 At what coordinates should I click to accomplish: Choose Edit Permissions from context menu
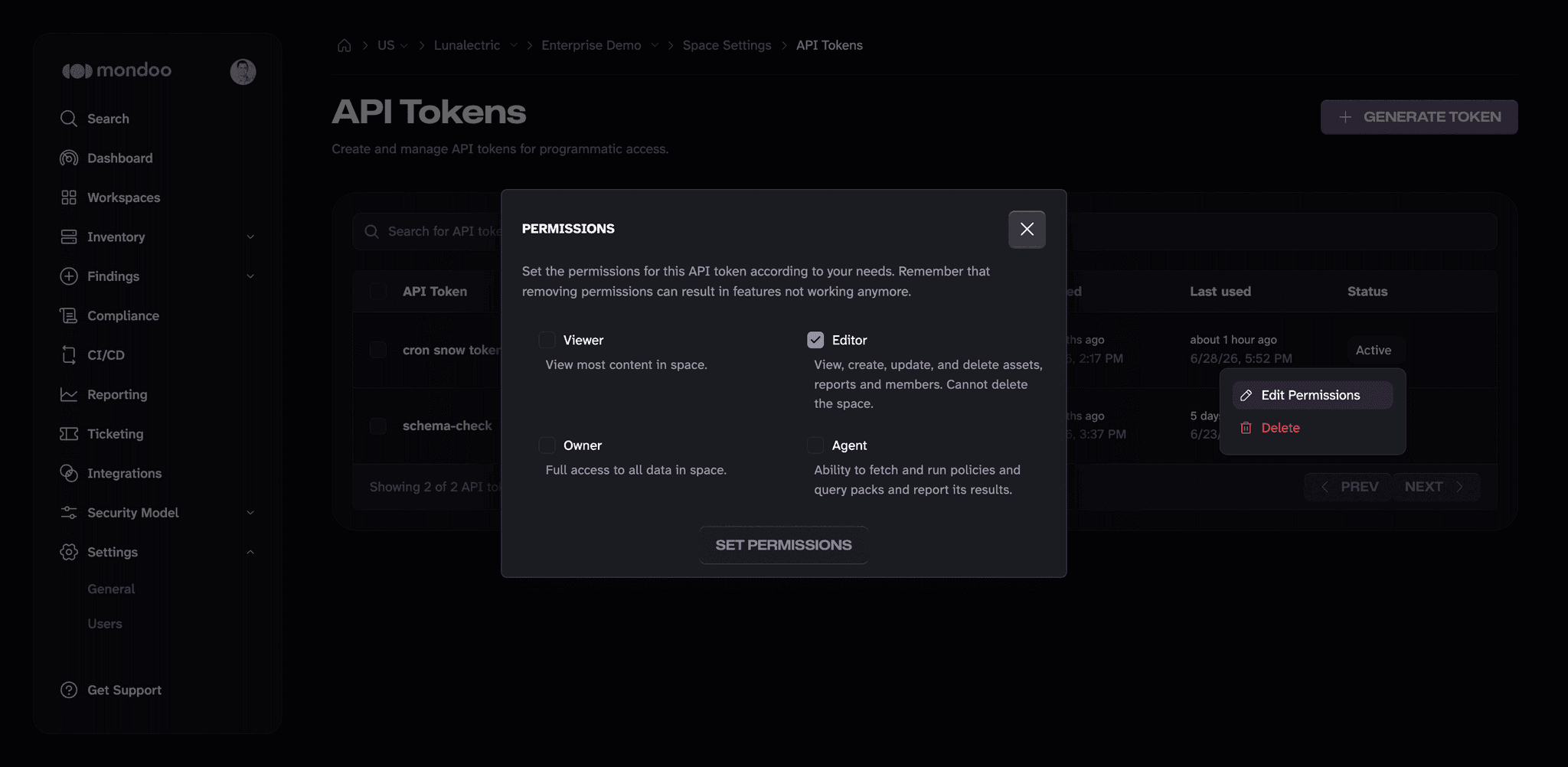[1312, 395]
